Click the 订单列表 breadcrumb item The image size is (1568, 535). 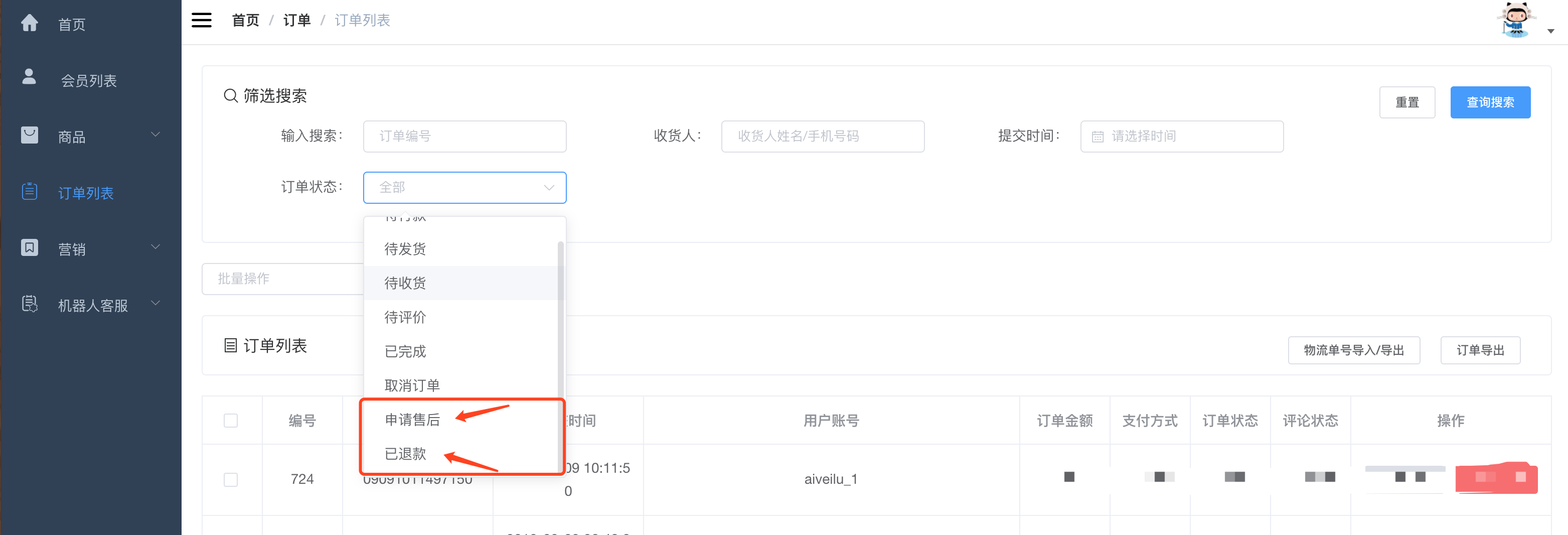coord(362,20)
